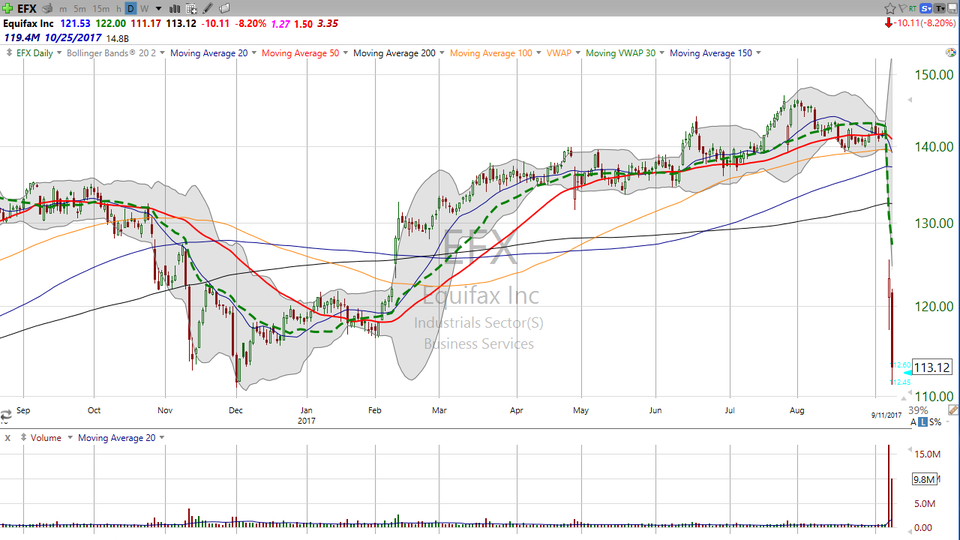Image resolution: width=960 pixels, height=540 pixels.
Task: Click the orange VWAP label
Action: click(558, 53)
